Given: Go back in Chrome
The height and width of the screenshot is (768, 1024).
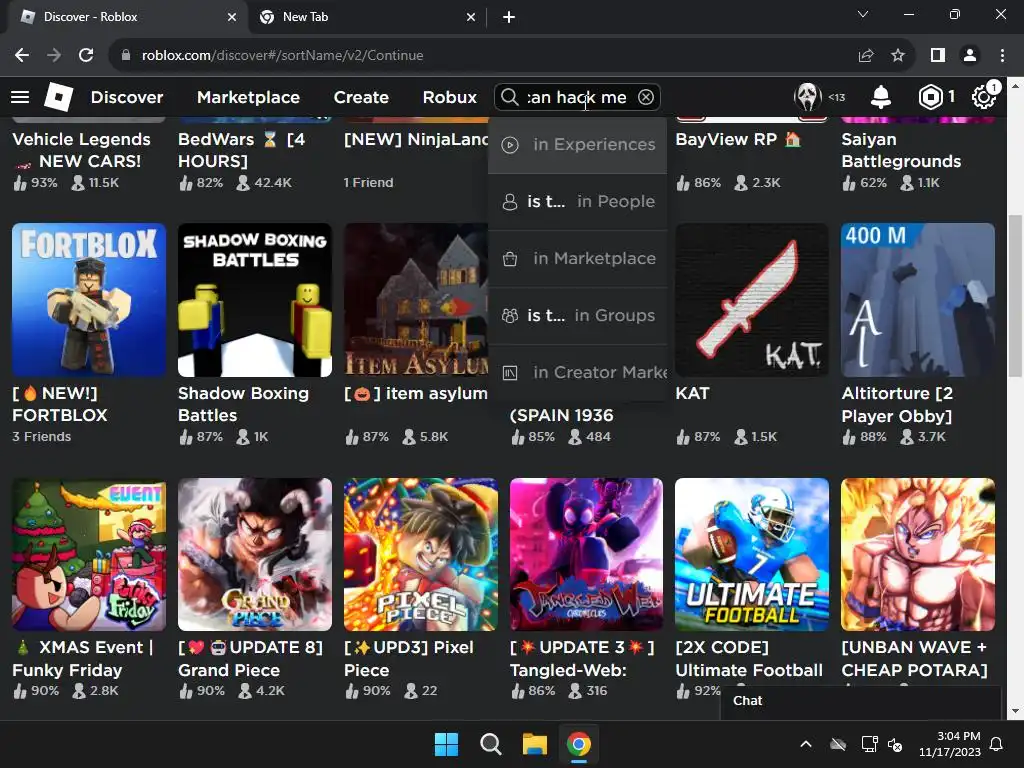Looking at the screenshot, I should (22, 56).
